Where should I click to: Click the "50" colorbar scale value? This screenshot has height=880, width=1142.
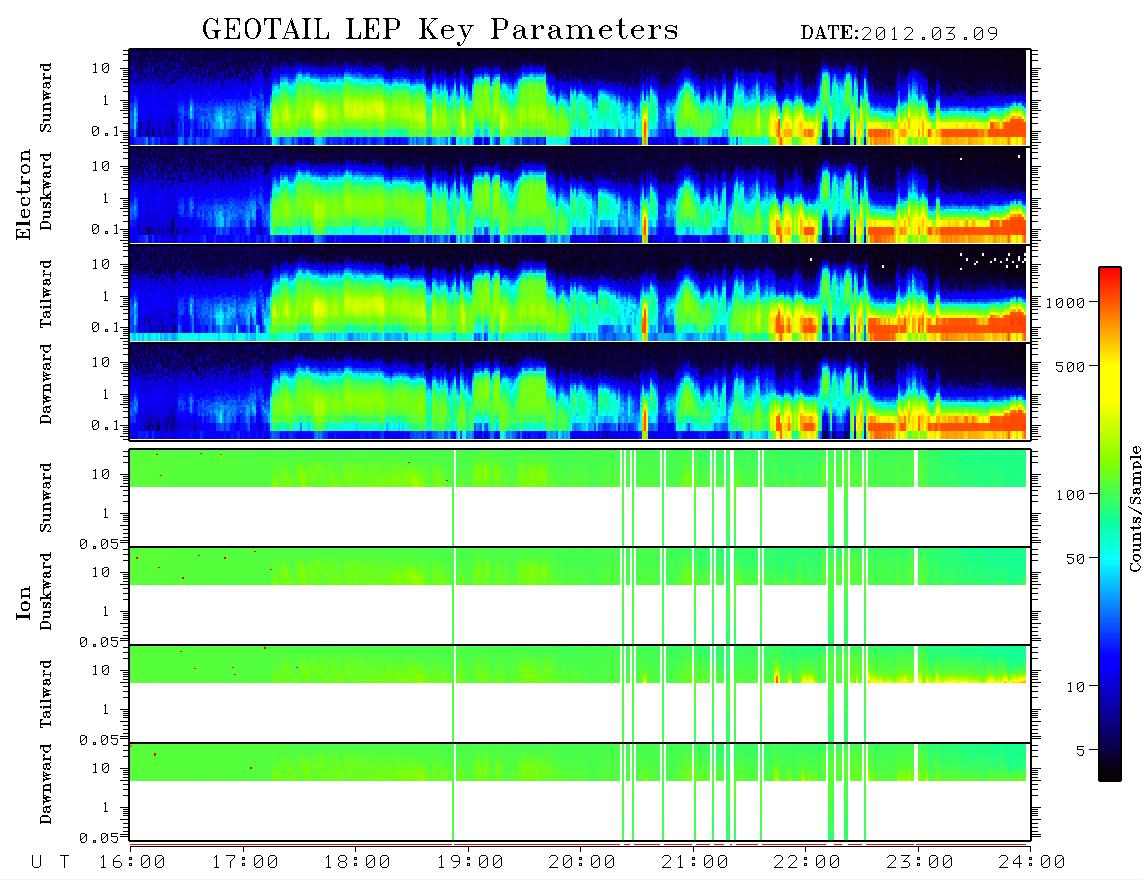(x=1076, y=559)
